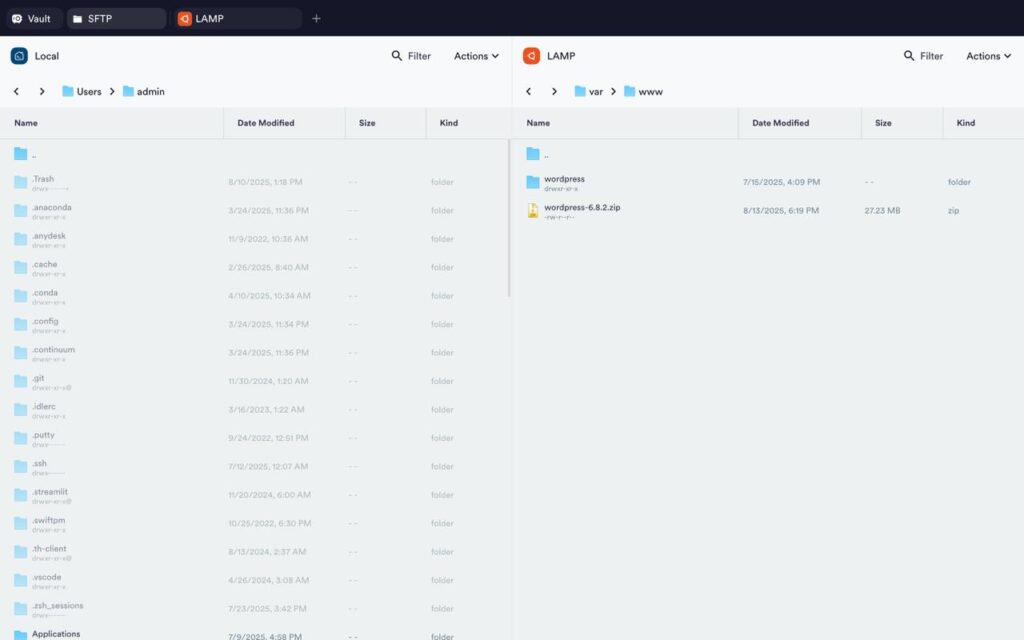
Task: Select the .cache folder icon
Action: [21, 267]
